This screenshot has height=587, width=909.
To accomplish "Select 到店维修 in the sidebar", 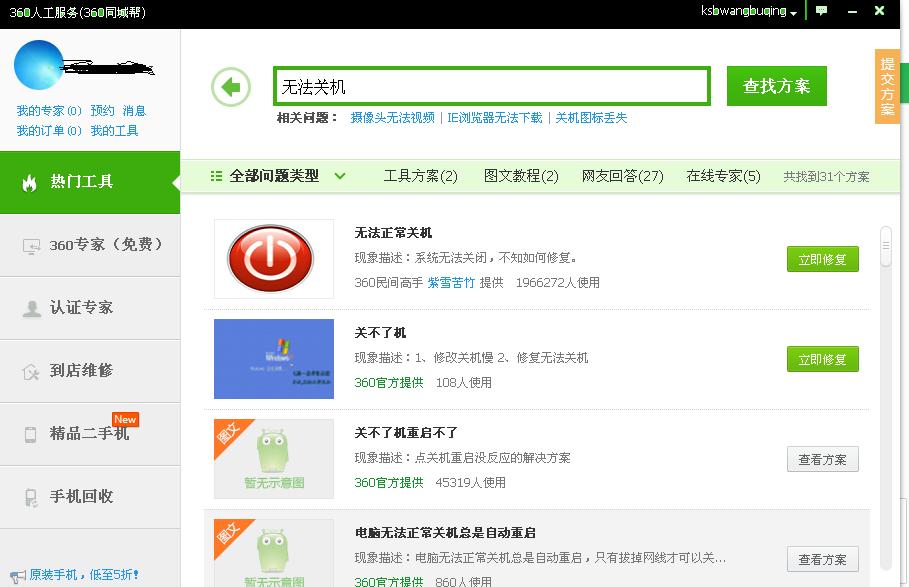I will [90, 371].
